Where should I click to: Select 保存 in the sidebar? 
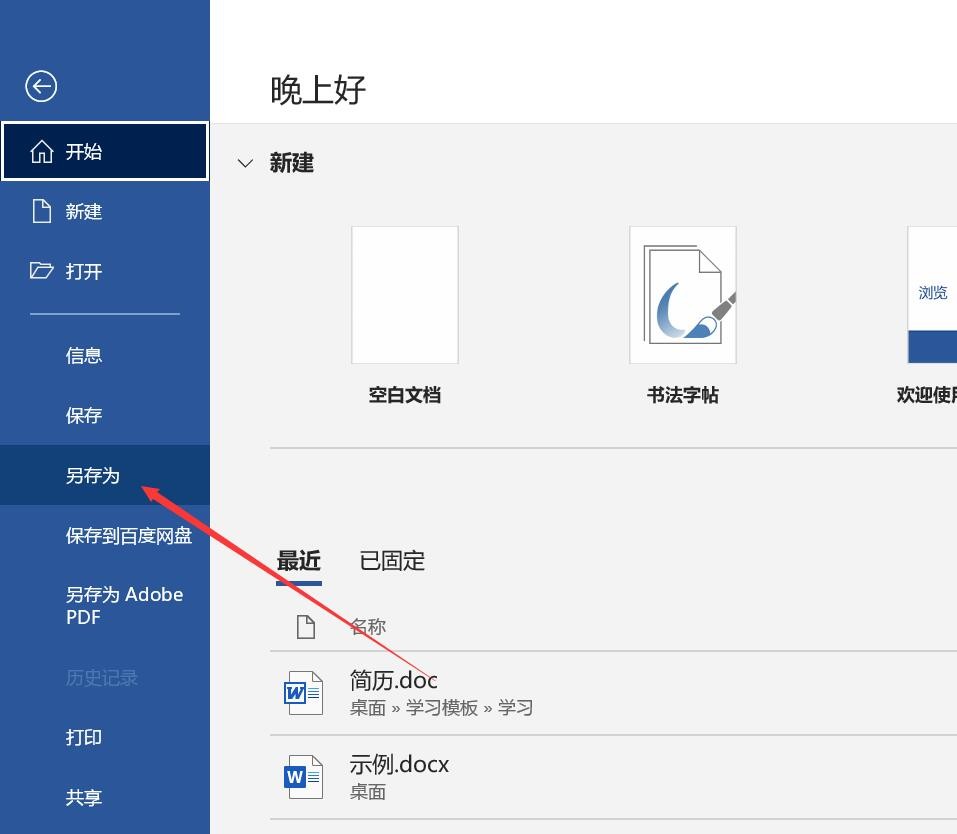tap(105, 415)
